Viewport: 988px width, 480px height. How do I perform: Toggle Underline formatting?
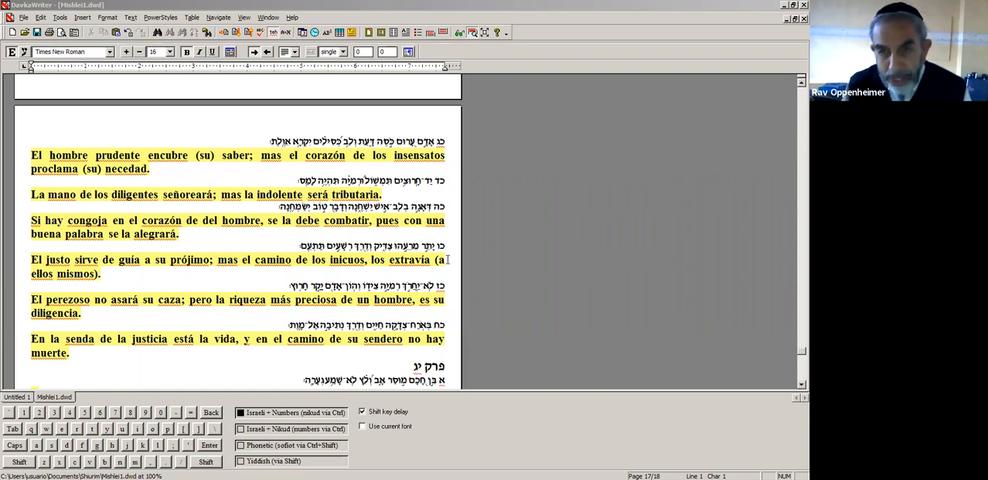(212, 52)
